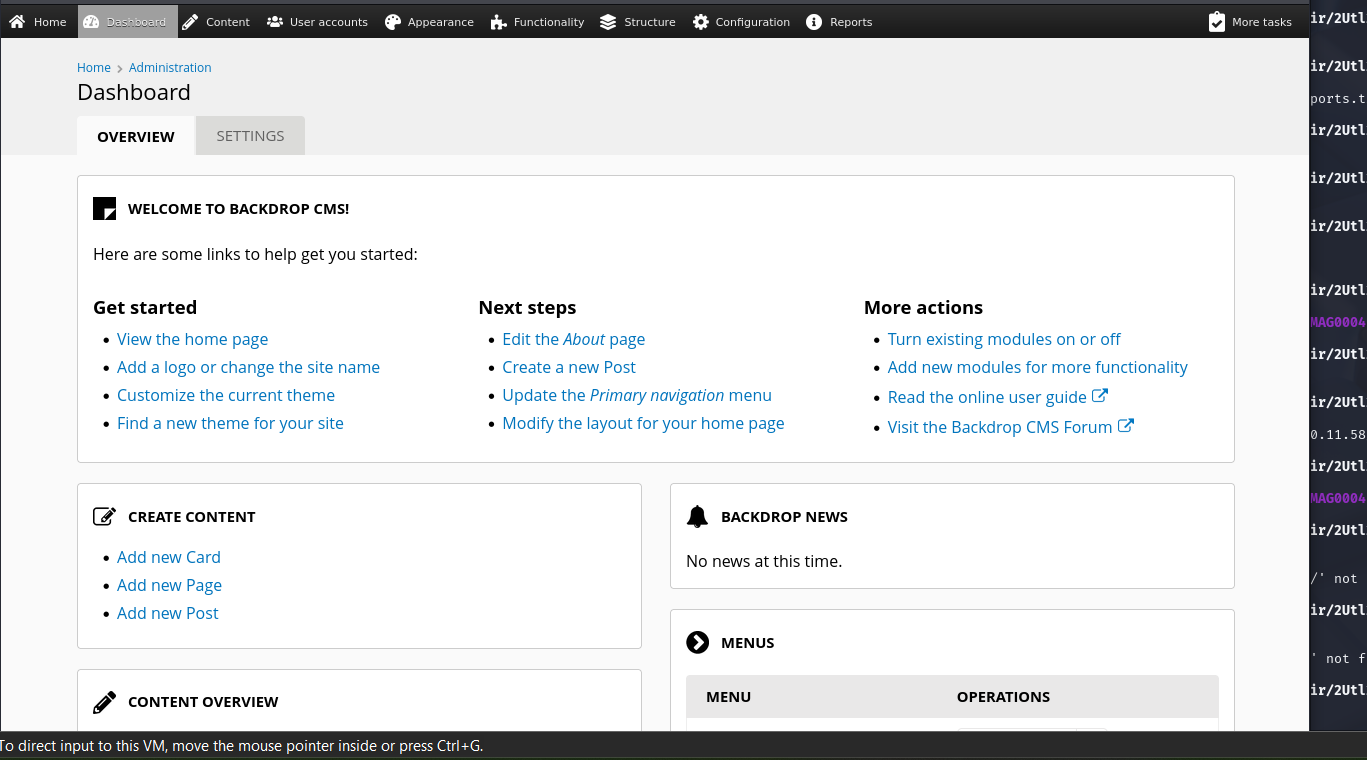Click the Content pencil icon in admin bar
The height and width of the screenshot is (760, 1367).
[190, 22]
